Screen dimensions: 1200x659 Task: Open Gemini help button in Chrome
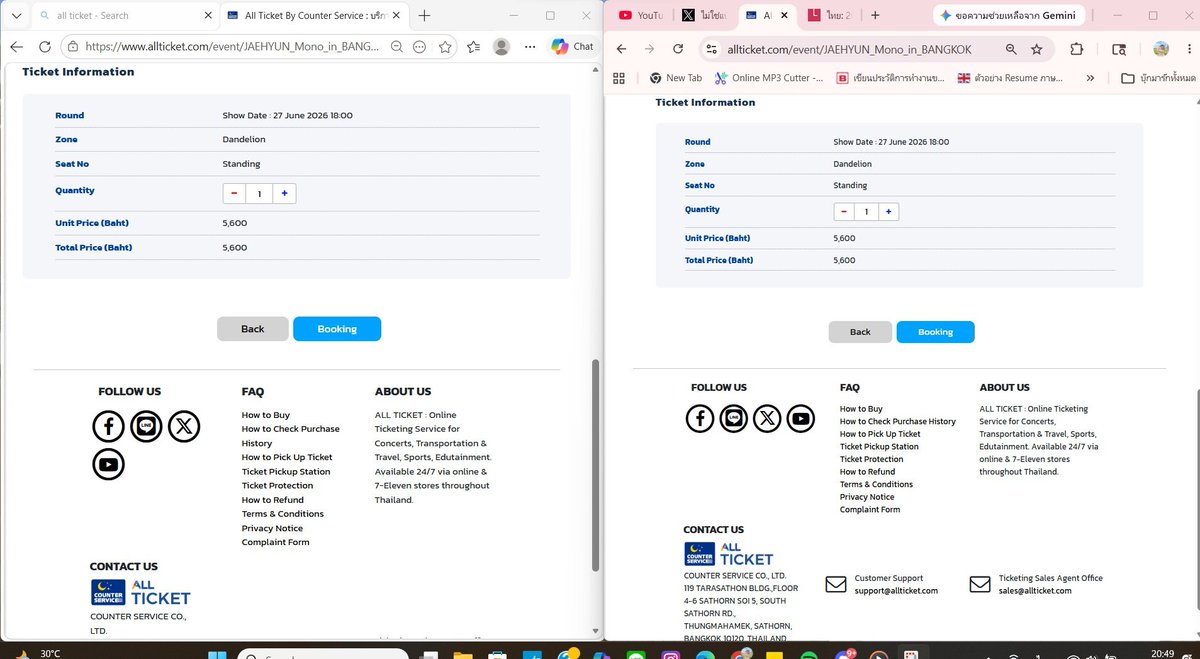point(1009,15)
